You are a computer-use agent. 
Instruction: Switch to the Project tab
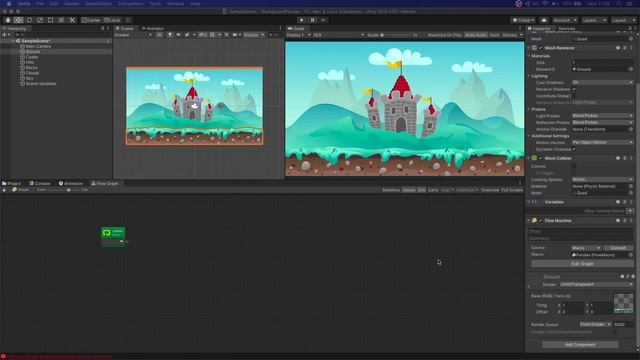12,184
